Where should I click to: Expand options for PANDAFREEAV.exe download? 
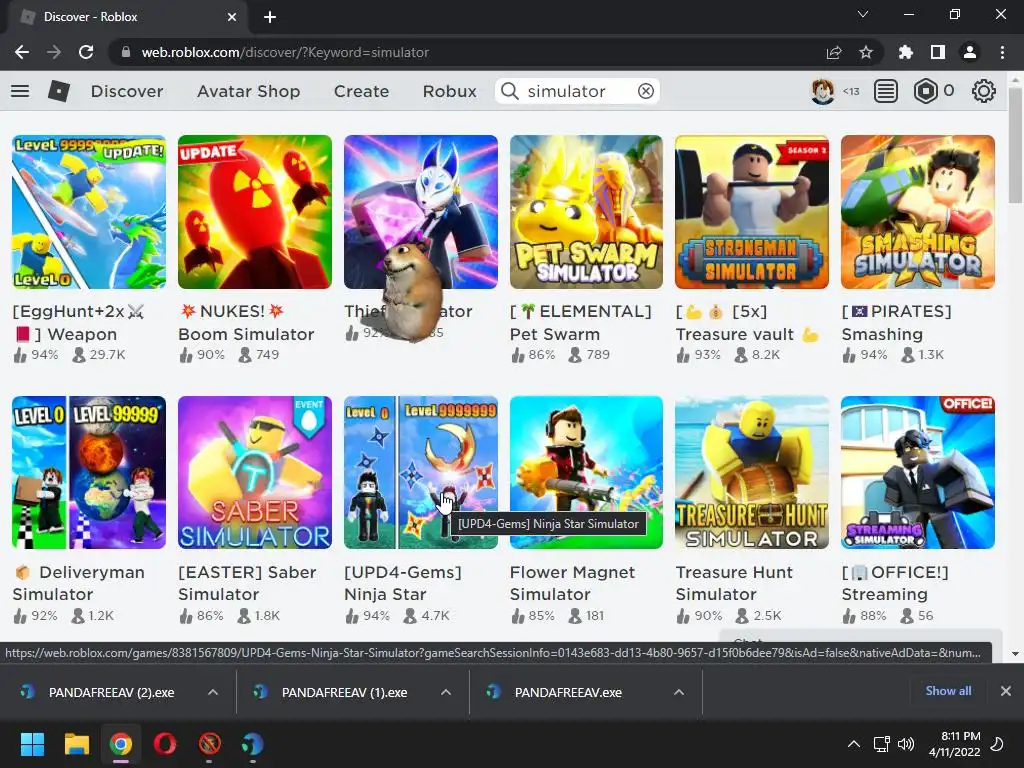coord(679,692)
